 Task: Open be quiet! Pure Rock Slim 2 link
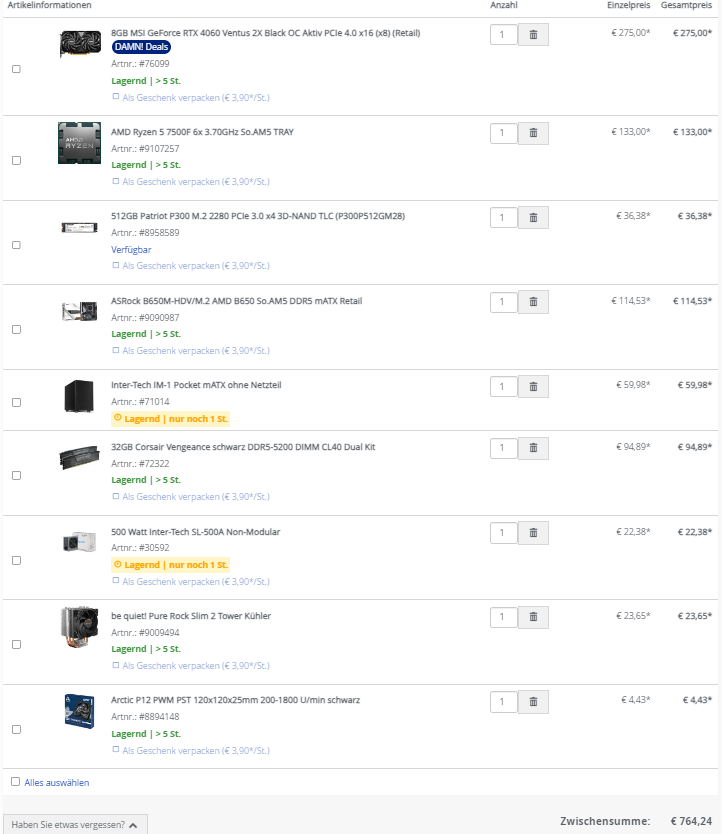point(191,616)
